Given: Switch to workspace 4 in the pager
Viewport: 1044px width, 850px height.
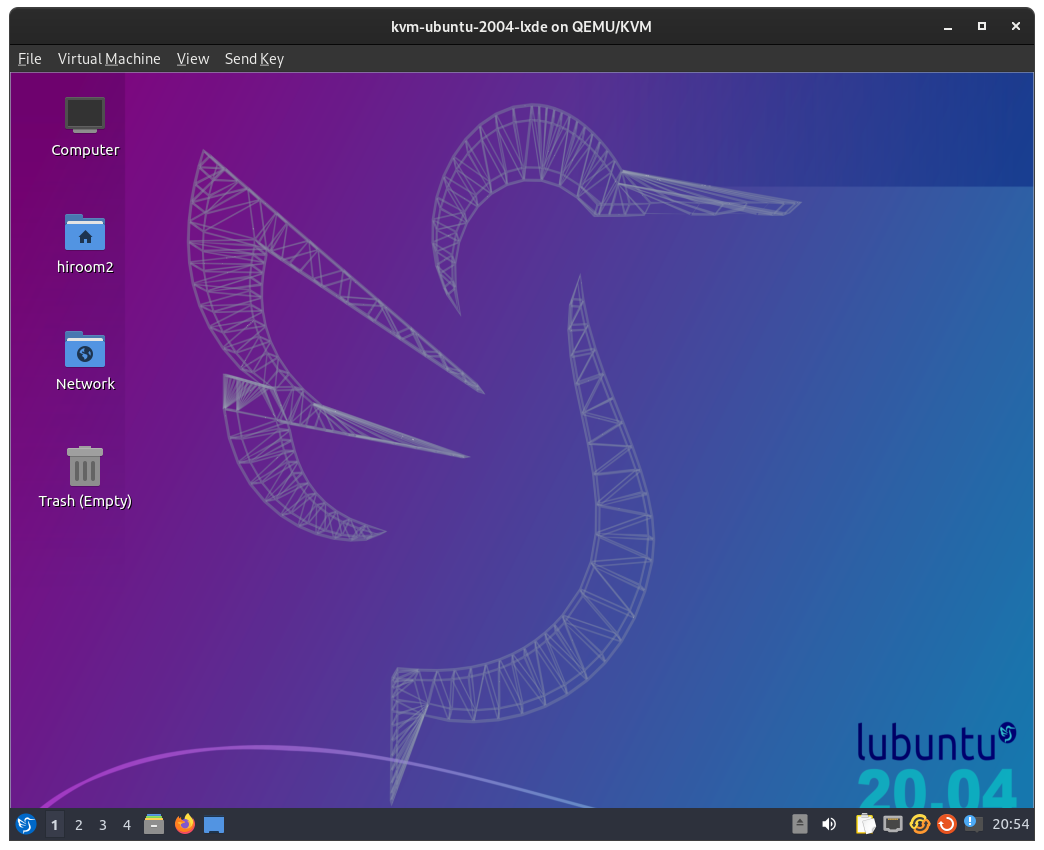Looking at the screenshot, I should 127,825.
